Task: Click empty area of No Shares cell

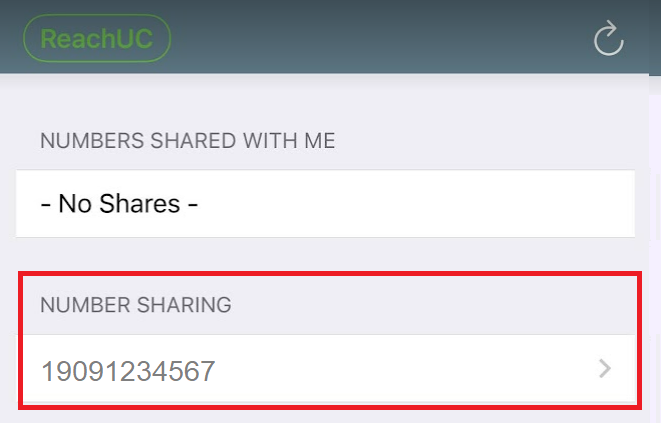Action: click(x=417, y=204)
